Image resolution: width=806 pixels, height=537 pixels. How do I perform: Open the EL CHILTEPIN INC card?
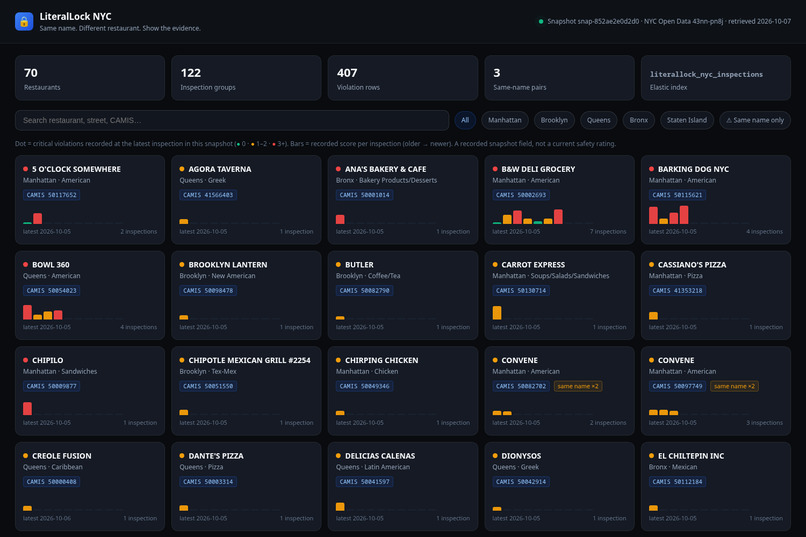tap(716, 486)
